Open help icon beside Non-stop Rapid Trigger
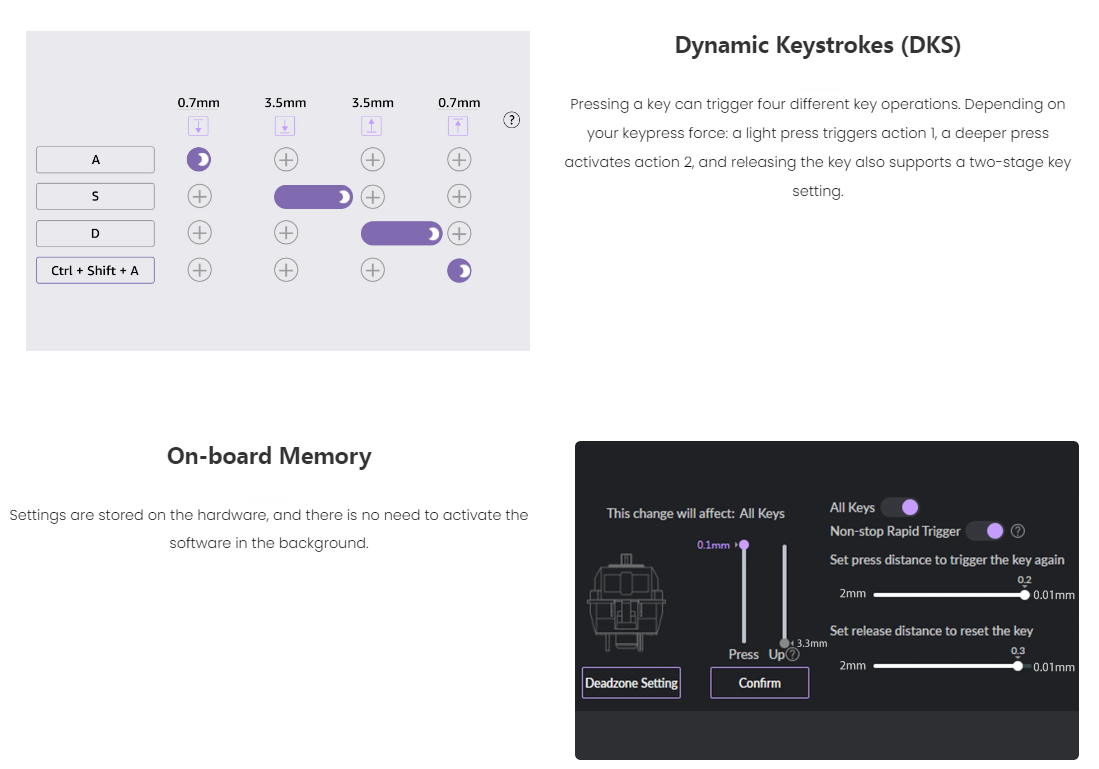Viewport: 1099px width, 769px height. click(1018, 531)
